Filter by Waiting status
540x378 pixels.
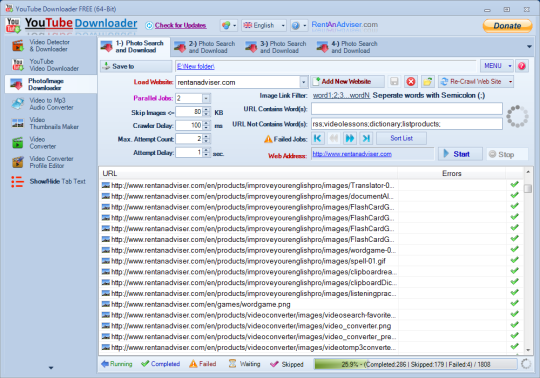point(245,364)
